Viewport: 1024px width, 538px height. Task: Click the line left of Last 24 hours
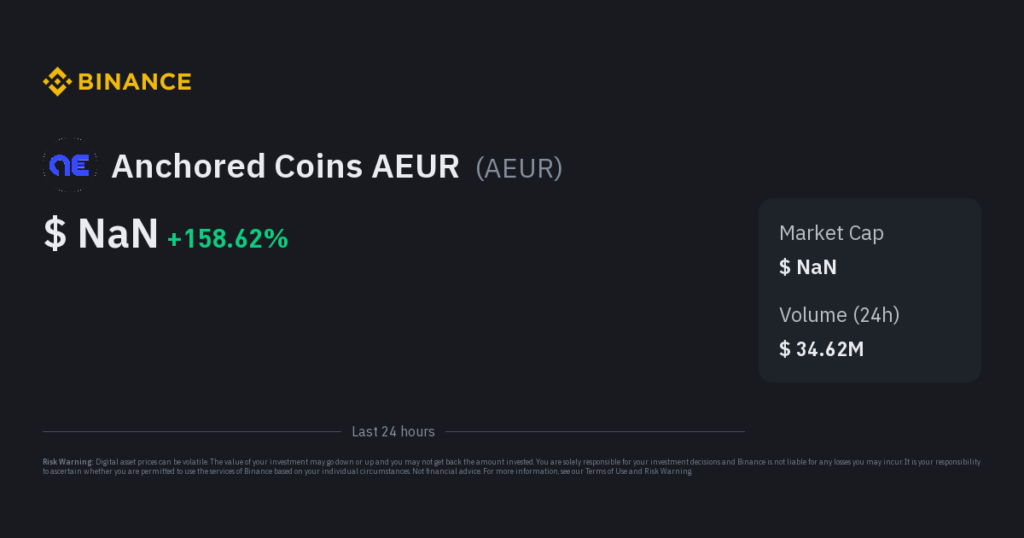click(x=192, y=432)
